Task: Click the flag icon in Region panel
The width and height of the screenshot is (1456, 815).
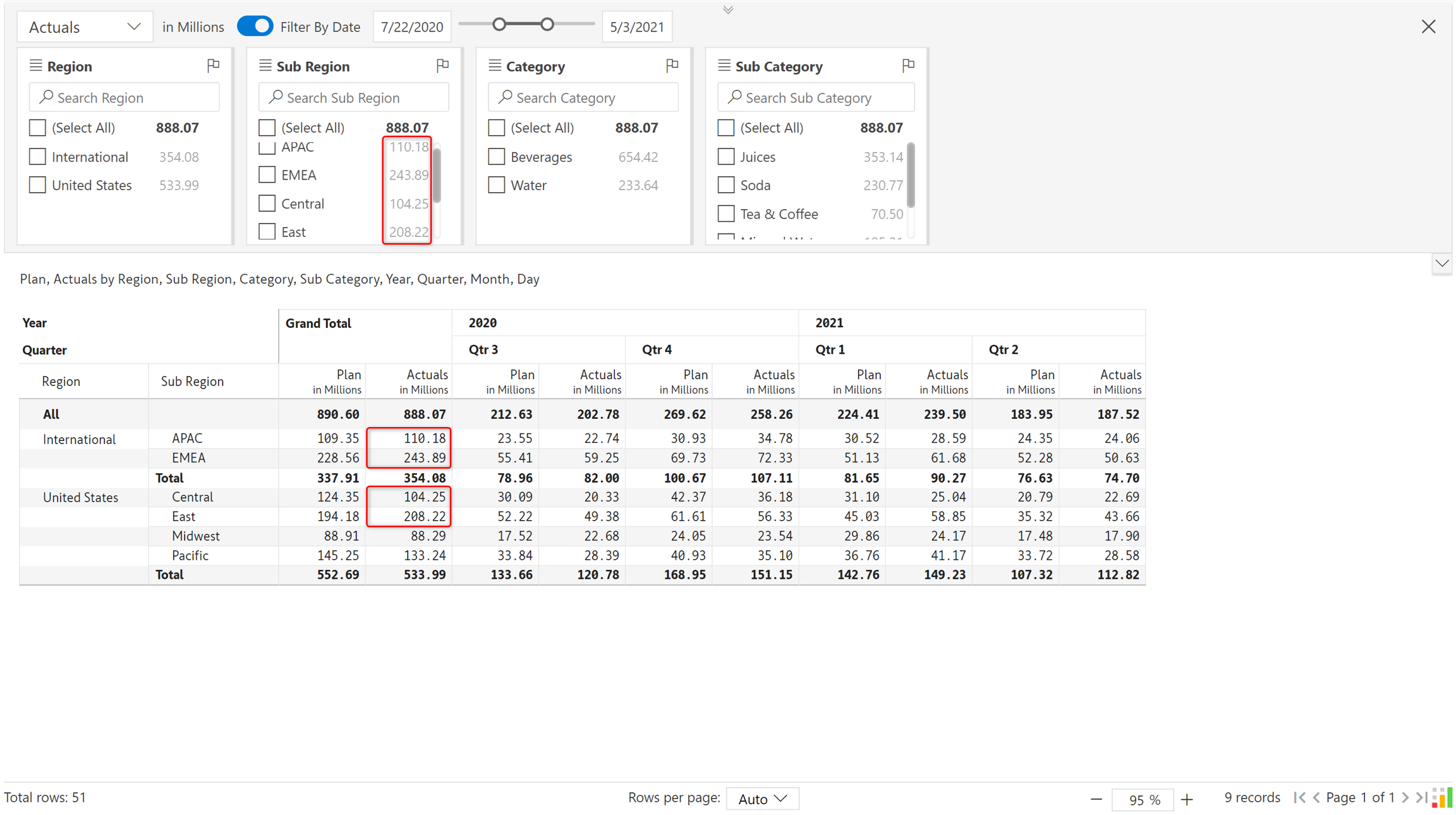Action: click(x=213, y=65)
